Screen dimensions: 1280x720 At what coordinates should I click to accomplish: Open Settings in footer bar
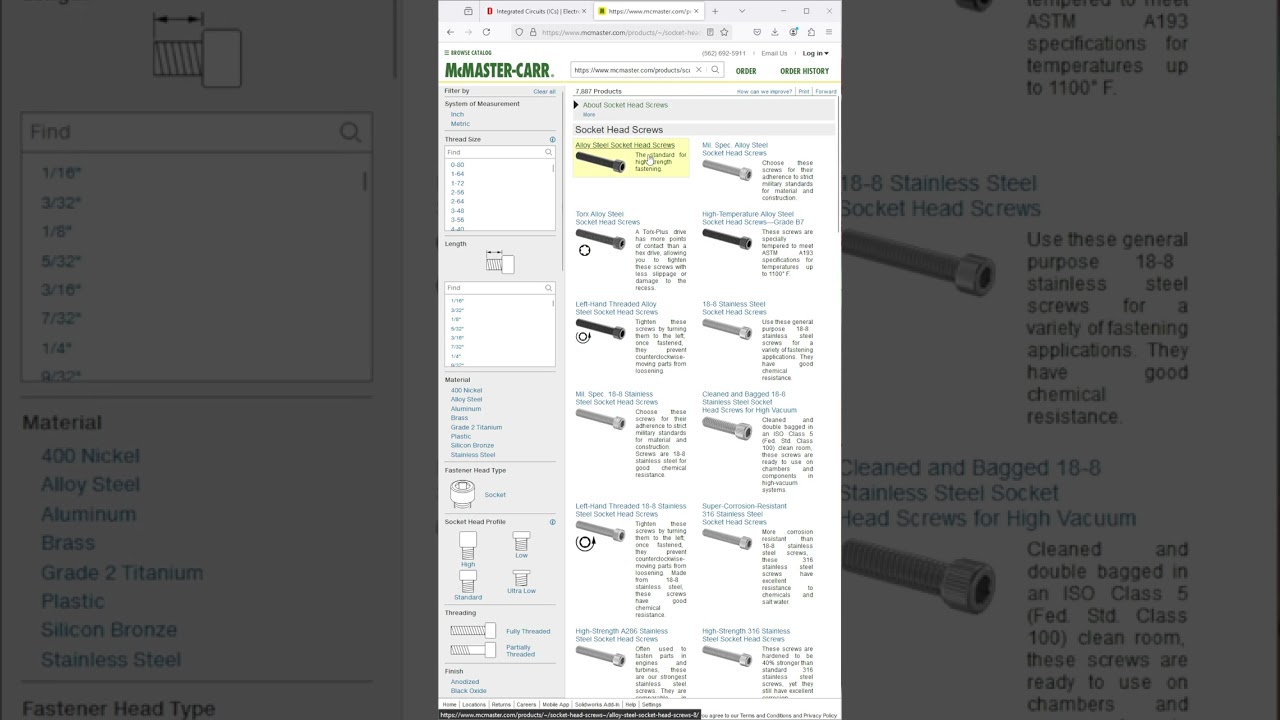(x=651, y=705)
